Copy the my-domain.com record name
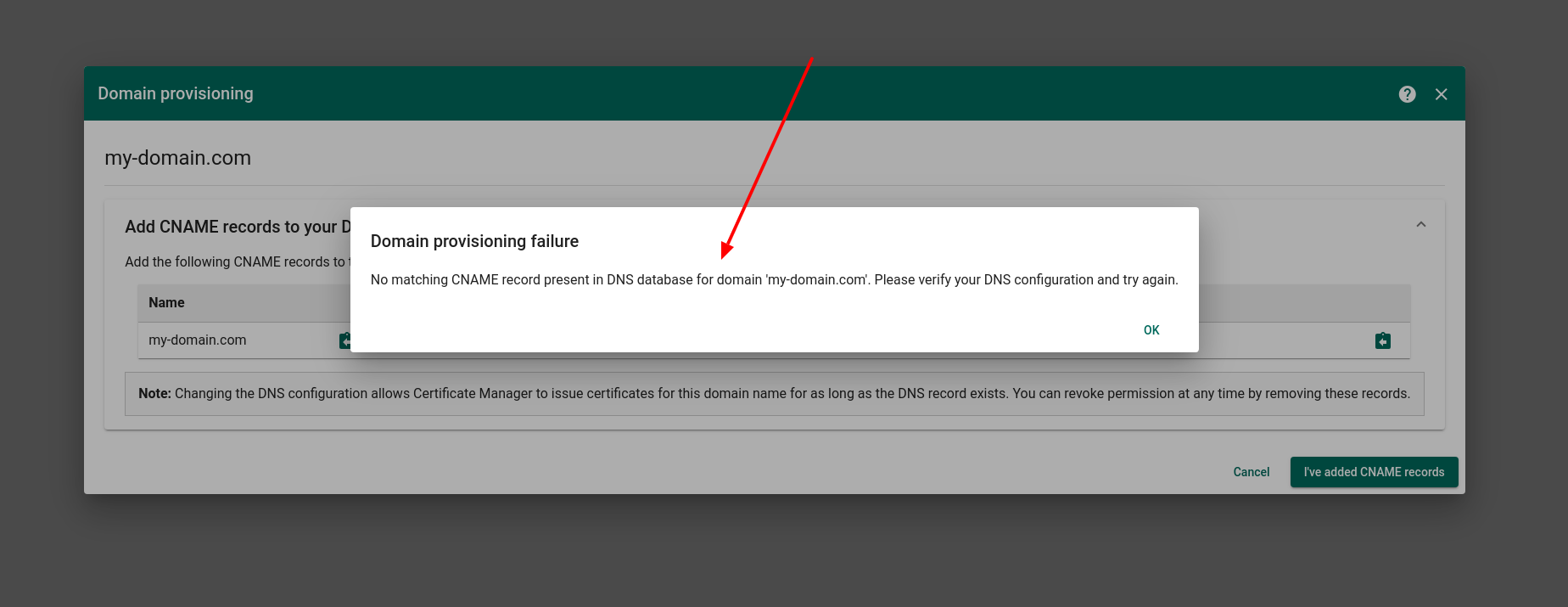 344,340
